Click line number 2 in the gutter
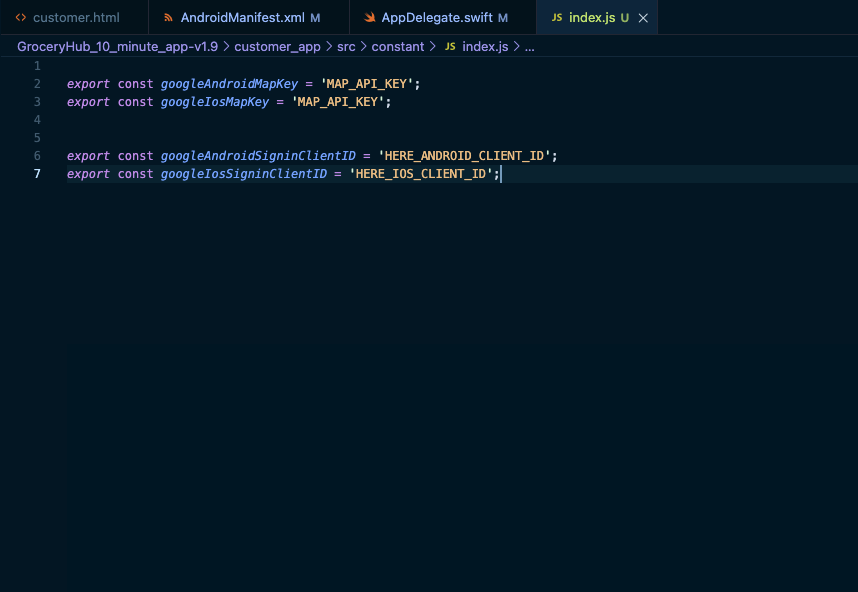The width and height of the screenshot is (858, 592). [37, 84]
